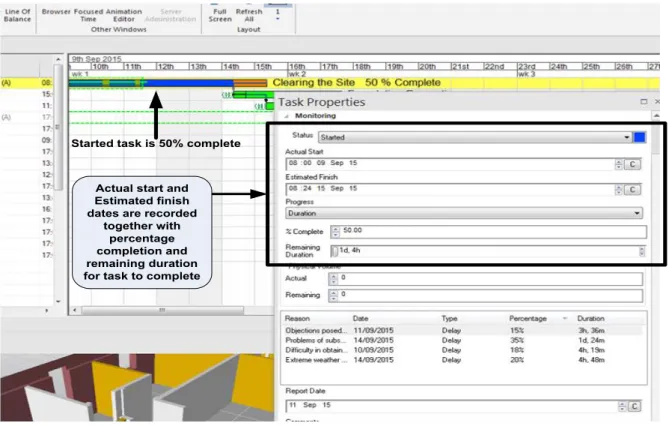Click the Task Properties scroll-up arrow
This screenshot has width=669, height=426.
point(656,116)
